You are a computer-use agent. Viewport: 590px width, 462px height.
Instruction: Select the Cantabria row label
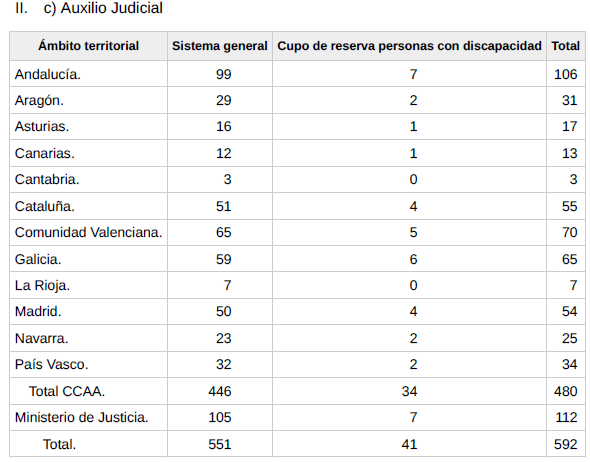(47, 179)
